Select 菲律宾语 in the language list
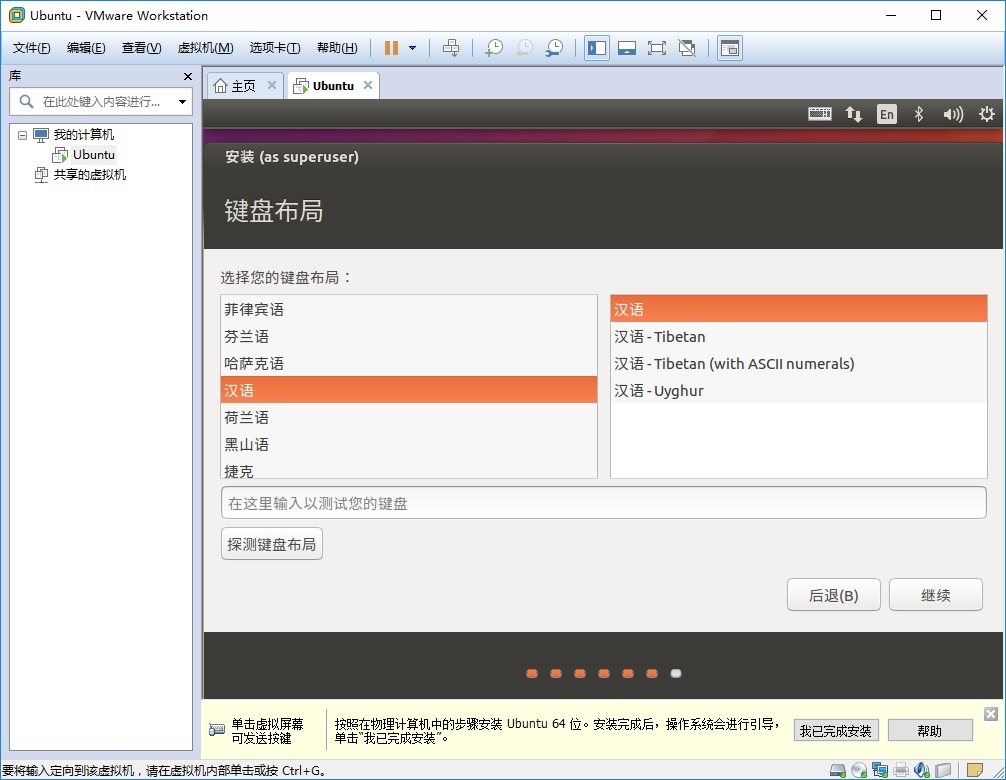This screenshot has height=780, width=1006. (x=409, y=309)
